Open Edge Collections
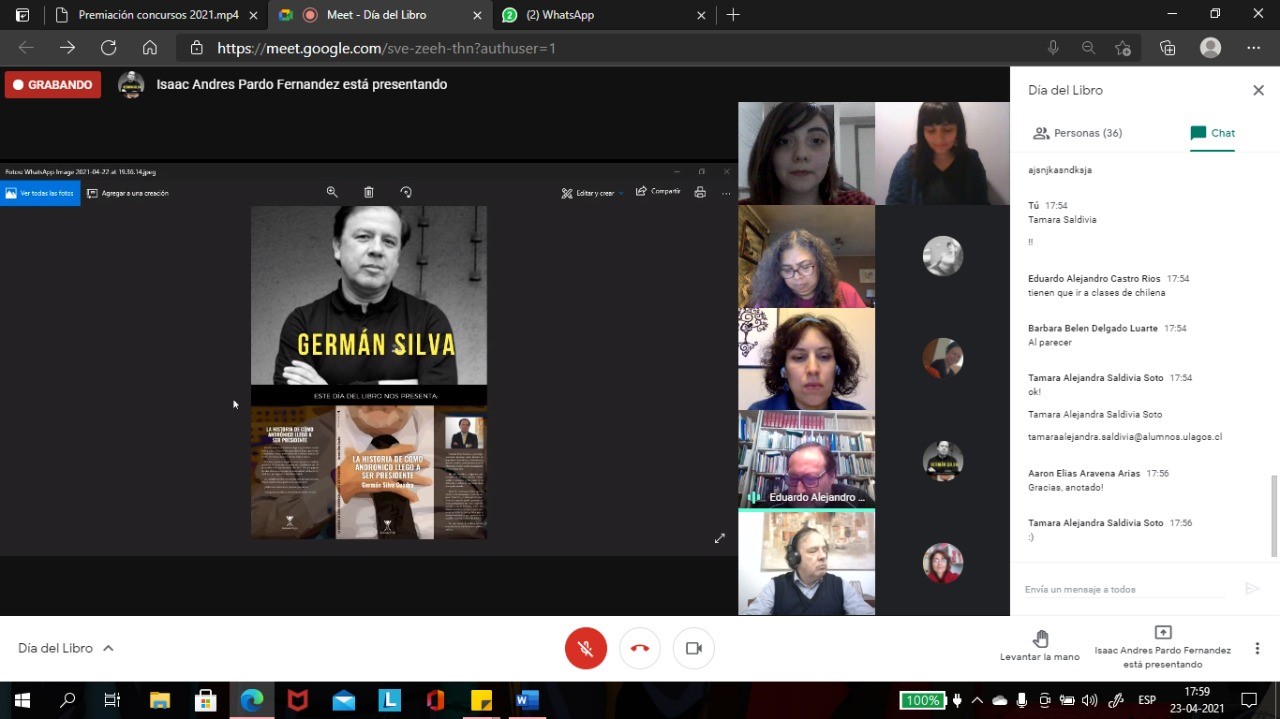The height and width of the screenshot is (719, 1280). click(x=1167, y=47)
